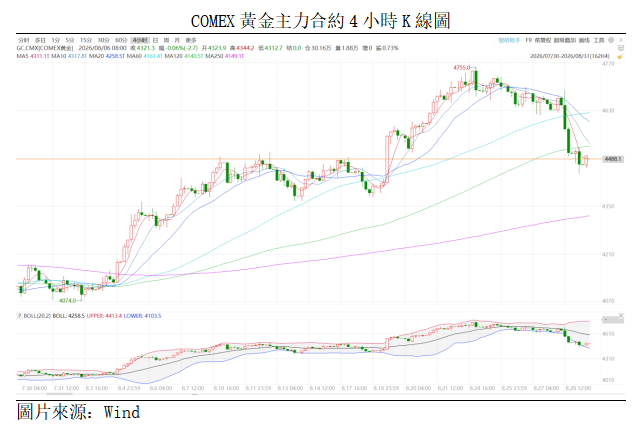Click the MA5 value 4311.1

point(40,56)
